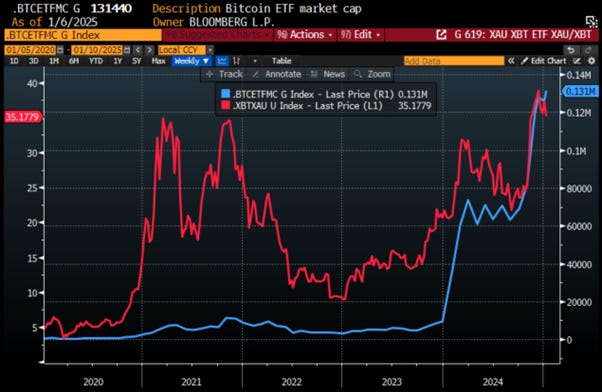Open the Local CCY currency dropdown arrow
Screen dimensions: 602x392
click(210, 50)
